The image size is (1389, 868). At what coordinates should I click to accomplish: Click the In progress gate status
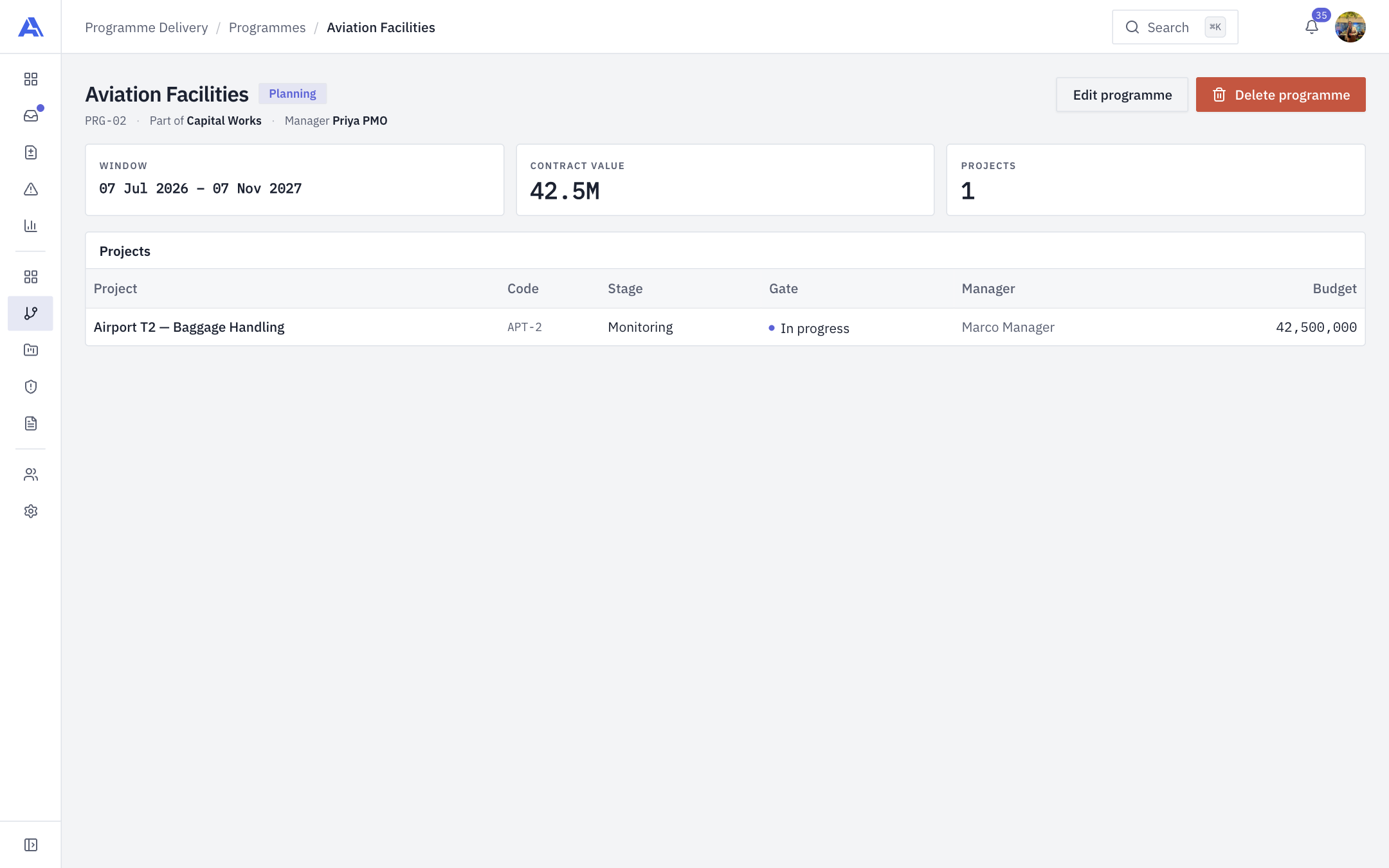click(x=809, y=329)
